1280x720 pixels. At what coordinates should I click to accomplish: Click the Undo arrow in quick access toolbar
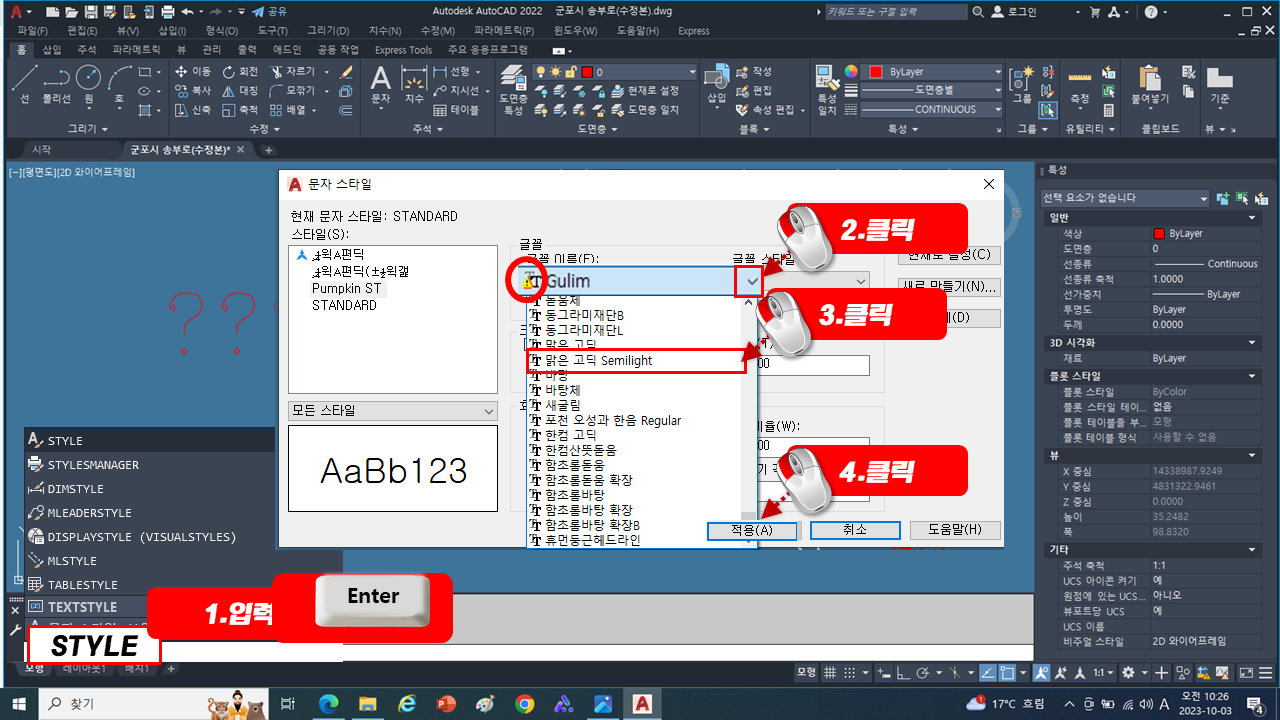(187, 12)
